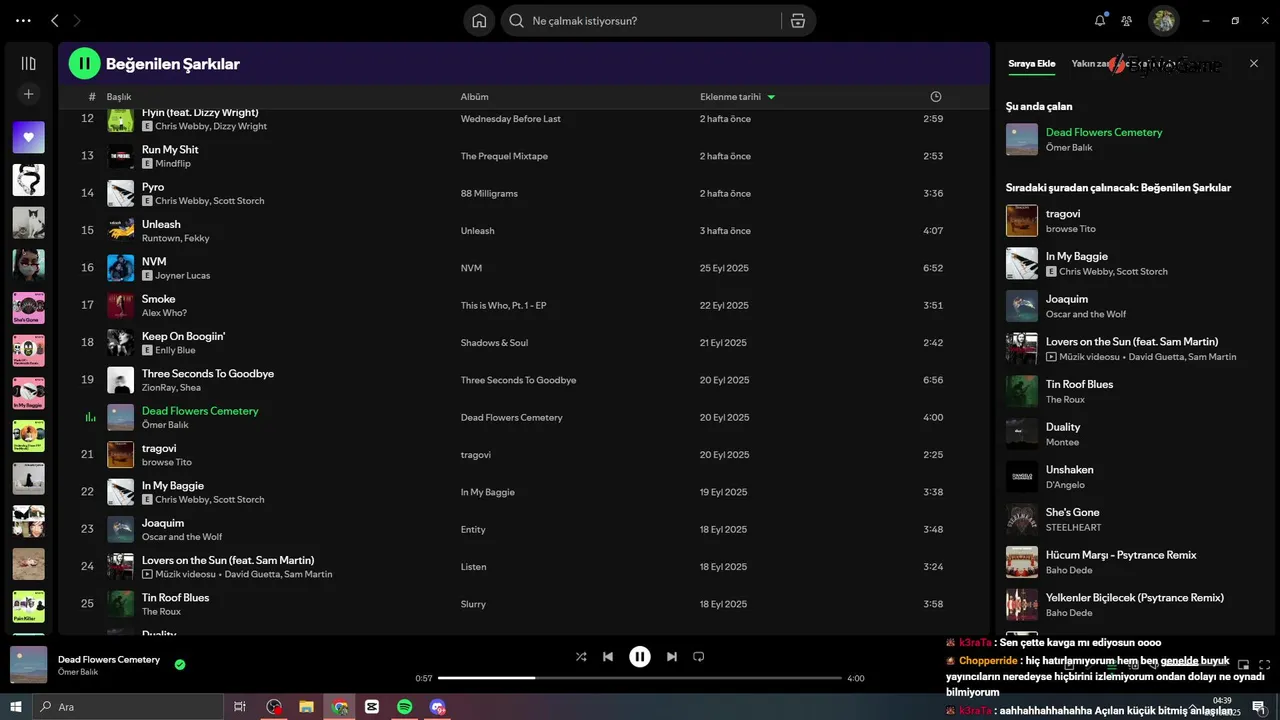Open the Run My Shit song title
The height and width of the screenshot is (720, 1280).
pyautogui.click(x=170, y=150)
